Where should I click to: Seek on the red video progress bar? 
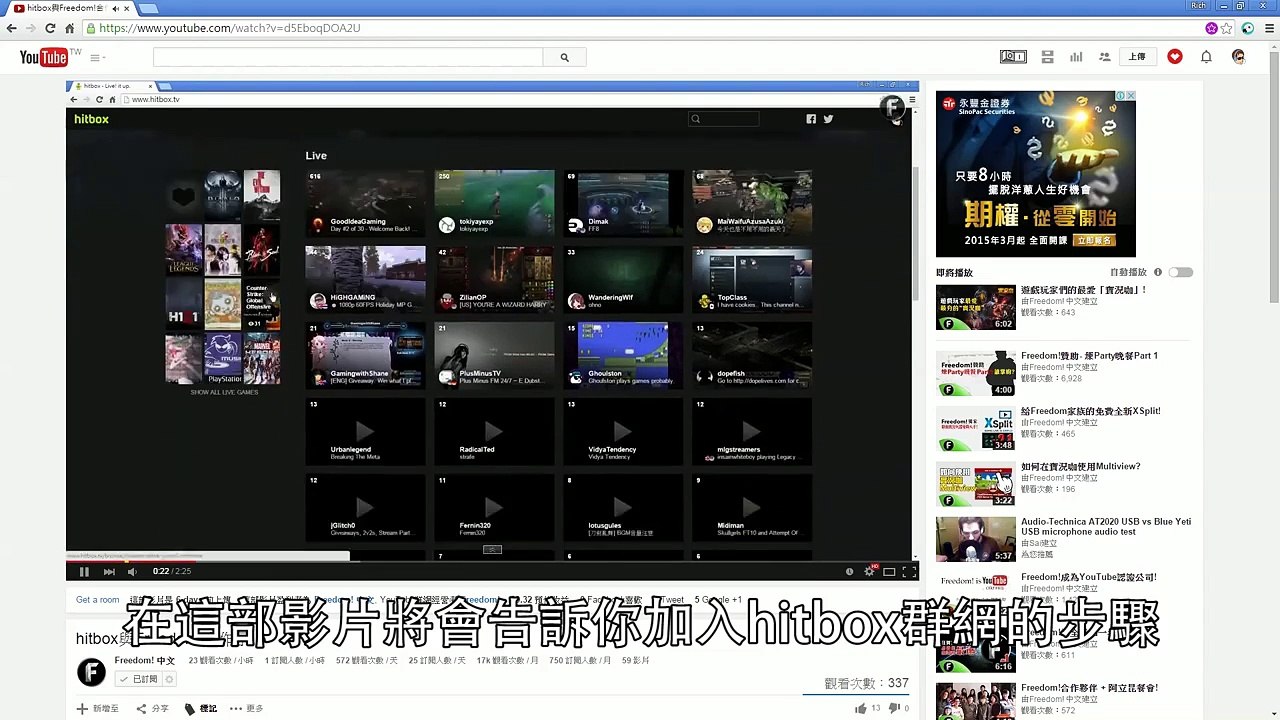coord(492,560)
